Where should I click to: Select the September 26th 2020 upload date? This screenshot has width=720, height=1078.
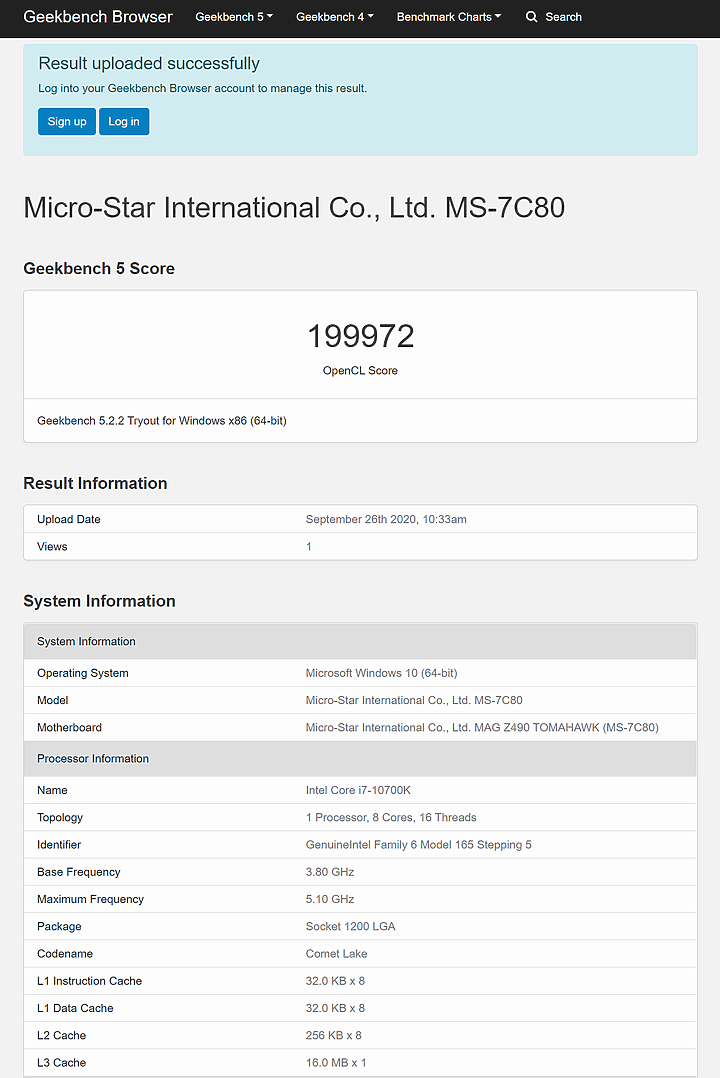pyautogui.click(x=386, y=519)
